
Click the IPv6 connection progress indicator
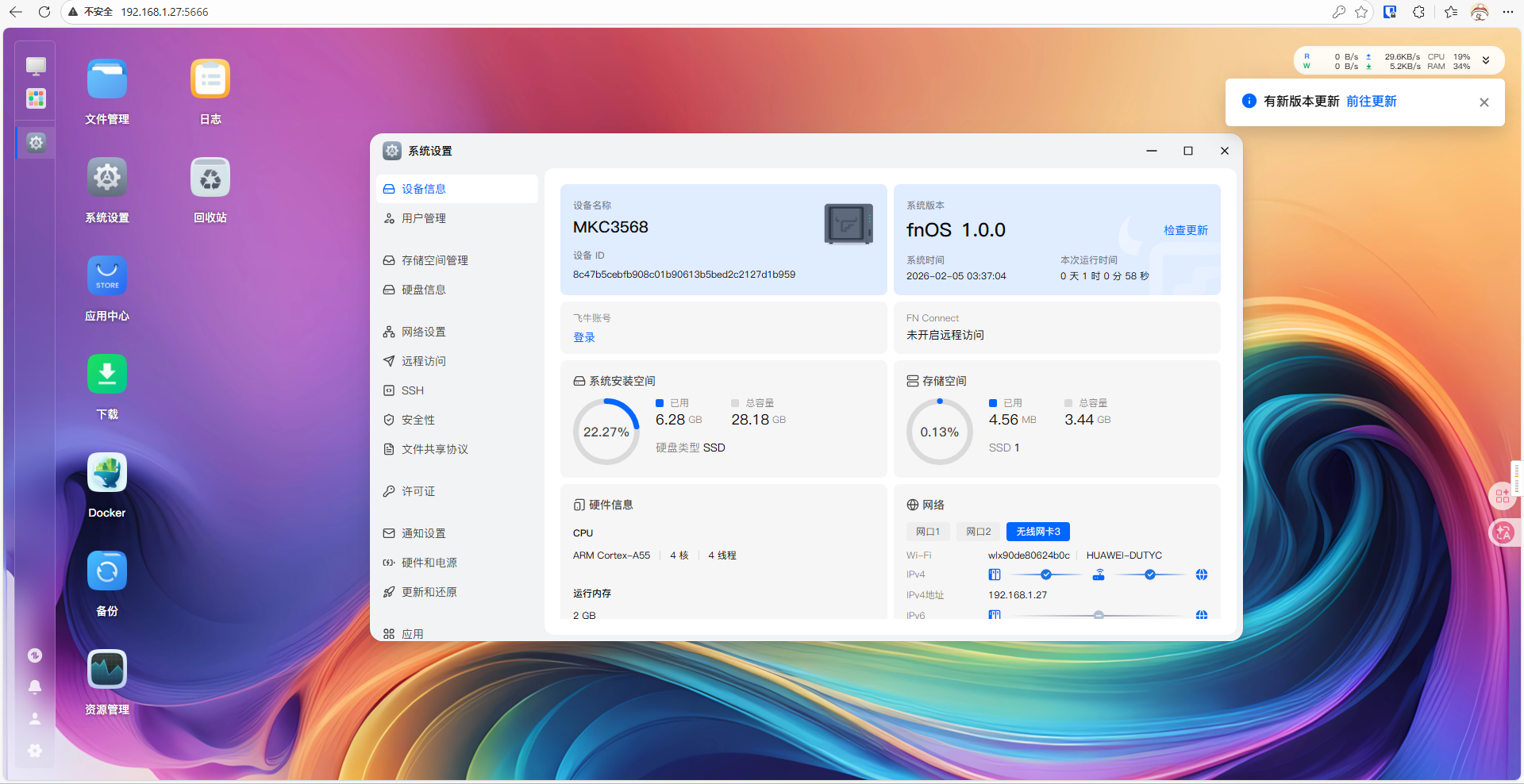pyautogui.click(x=1099, y=615)
